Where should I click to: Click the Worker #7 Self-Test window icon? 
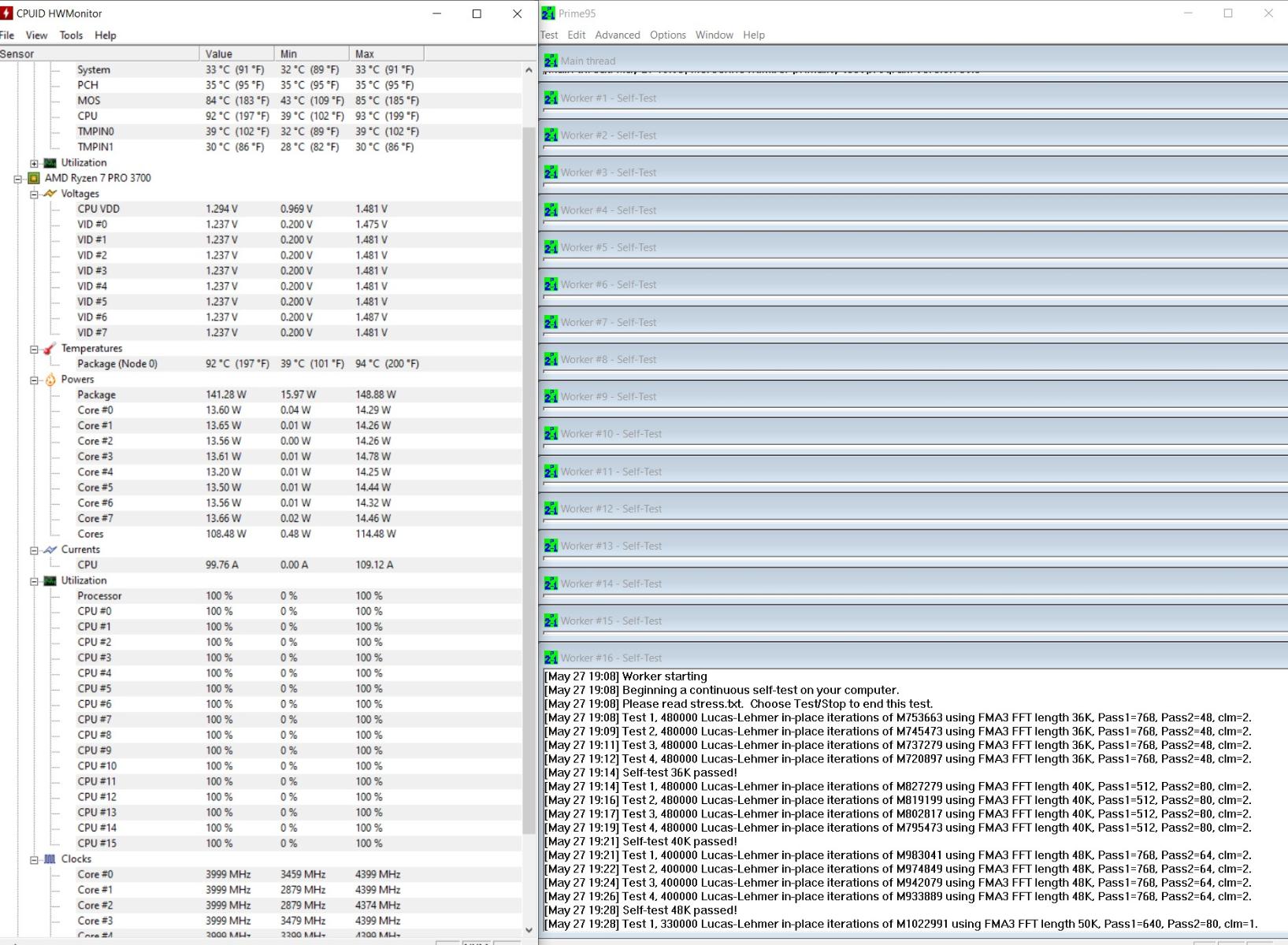(551, 321)
